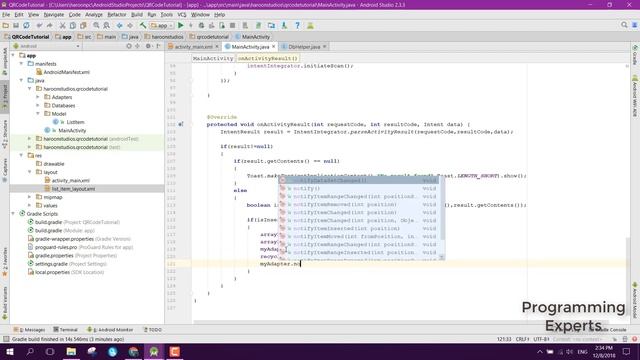Choose notifyDataSetChanged() from autocomplete list
Screen dimensions: 640x360
click(x=359, y=180)
